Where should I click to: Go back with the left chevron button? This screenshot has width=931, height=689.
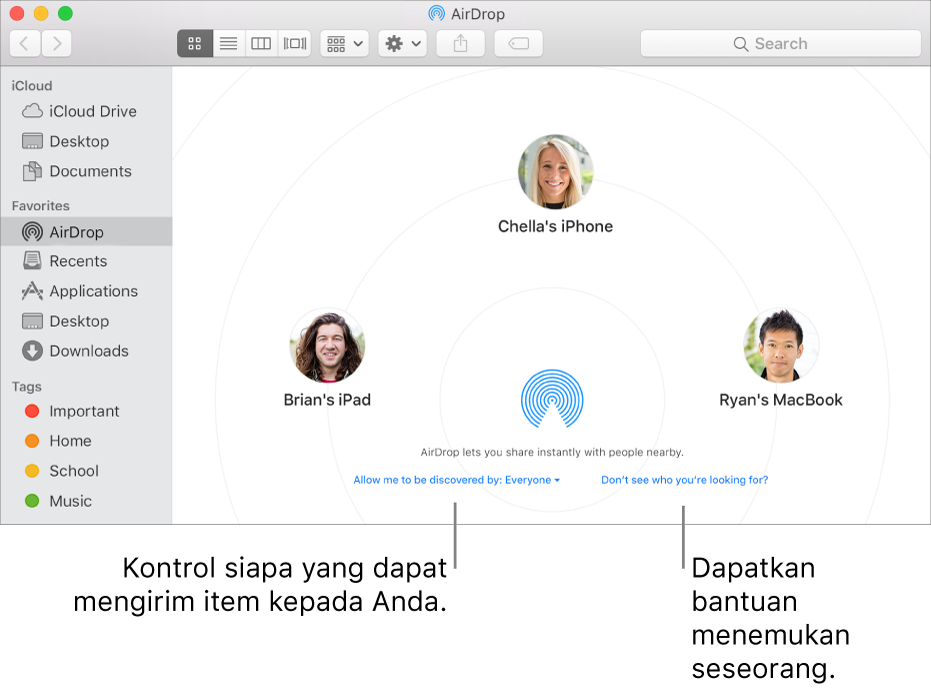click(25, 43)
